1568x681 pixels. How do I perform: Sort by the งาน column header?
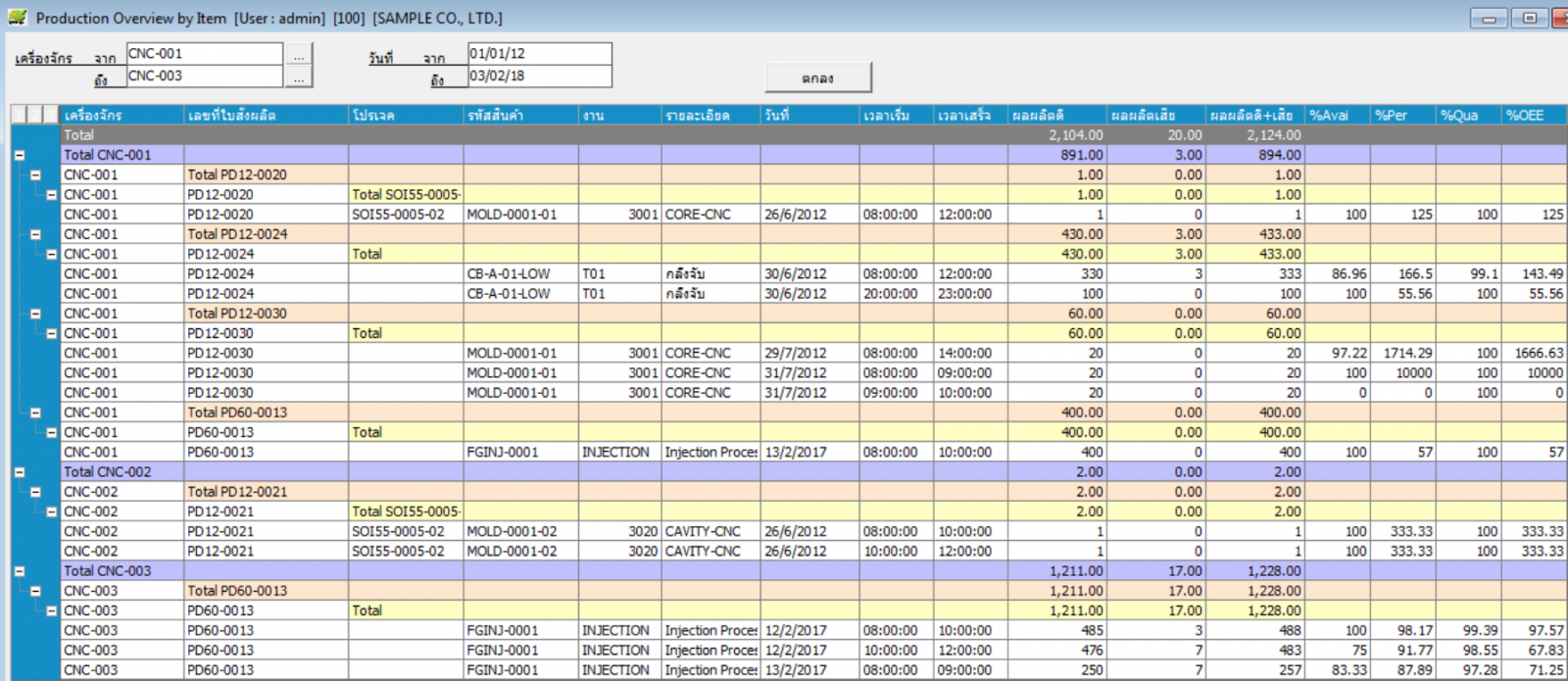coord(619,115)
